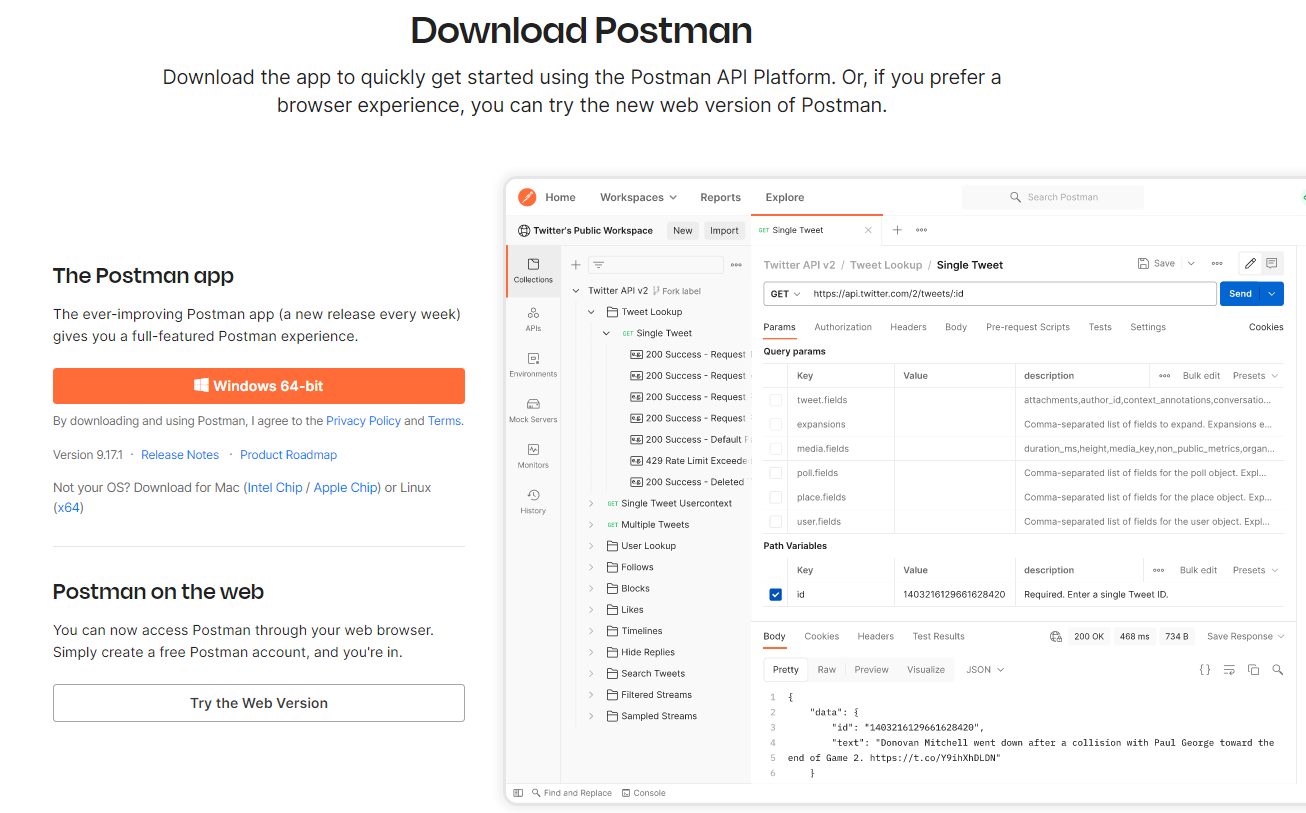The width and height of the screenshot is (1306, 813).
Task: Click the plus icon to open new tab
Action: 897,230
